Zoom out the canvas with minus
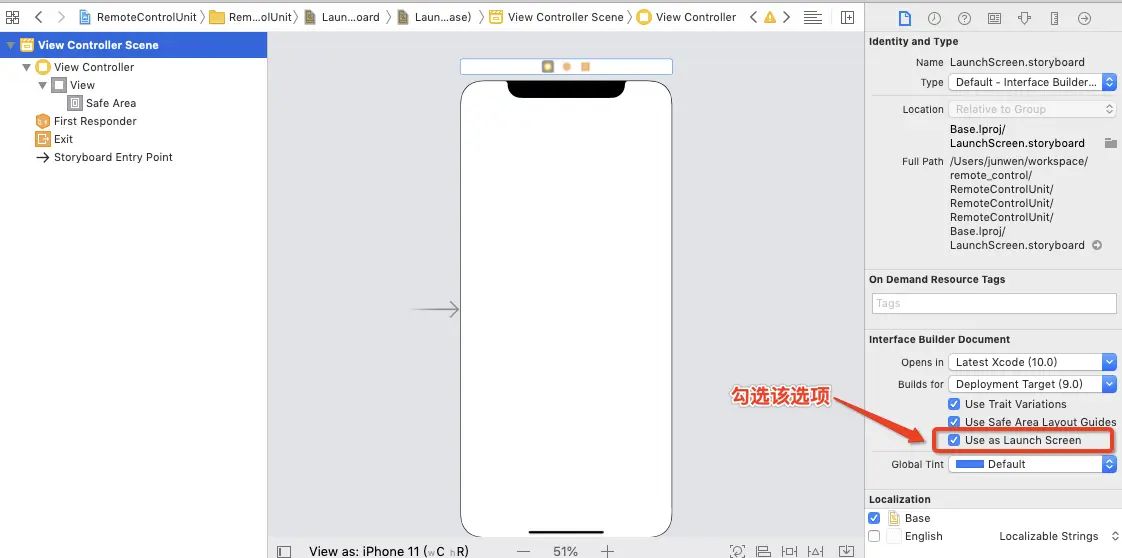The width and height of the screenshot is (1122, 558). click(x=524, y=552)
